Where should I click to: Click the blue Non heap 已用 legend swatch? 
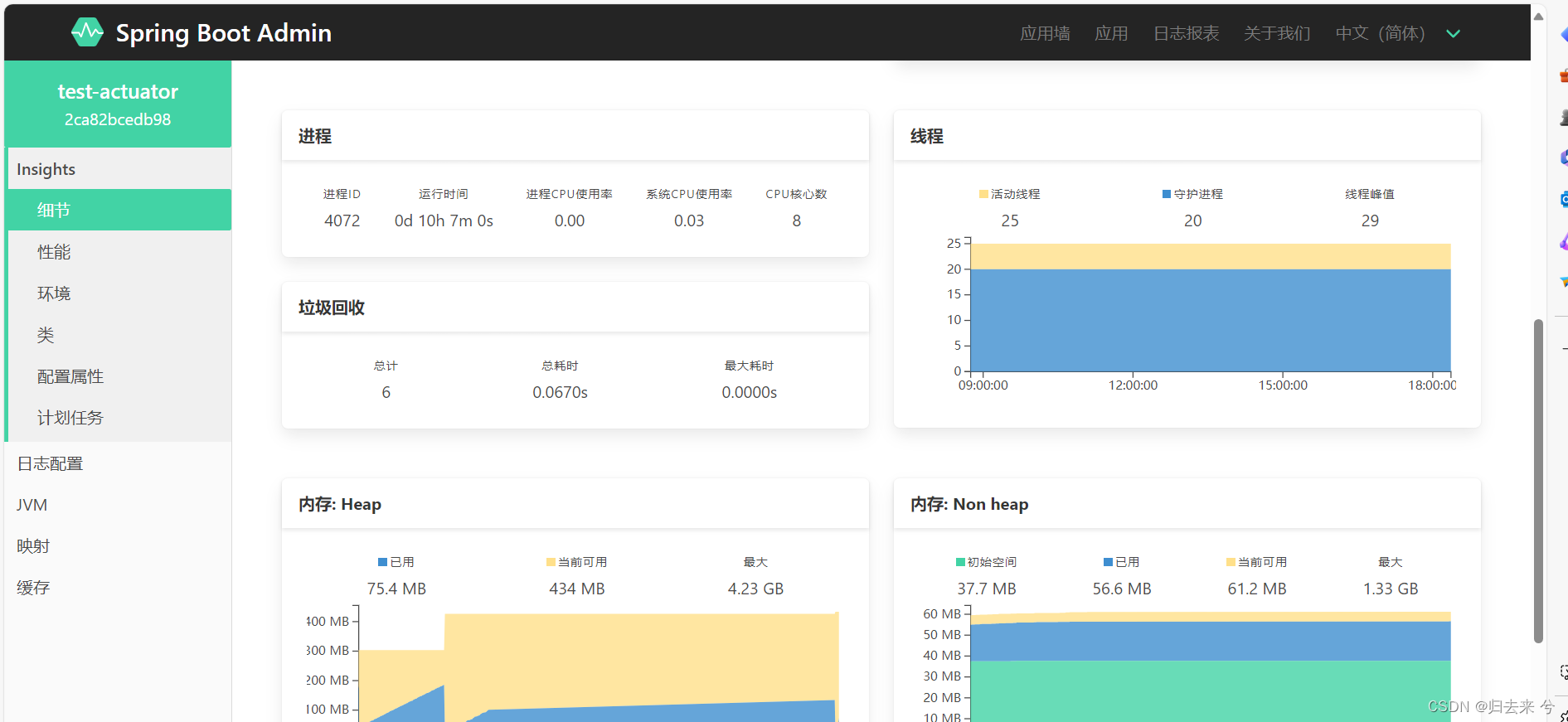(x=1108, y=562)
